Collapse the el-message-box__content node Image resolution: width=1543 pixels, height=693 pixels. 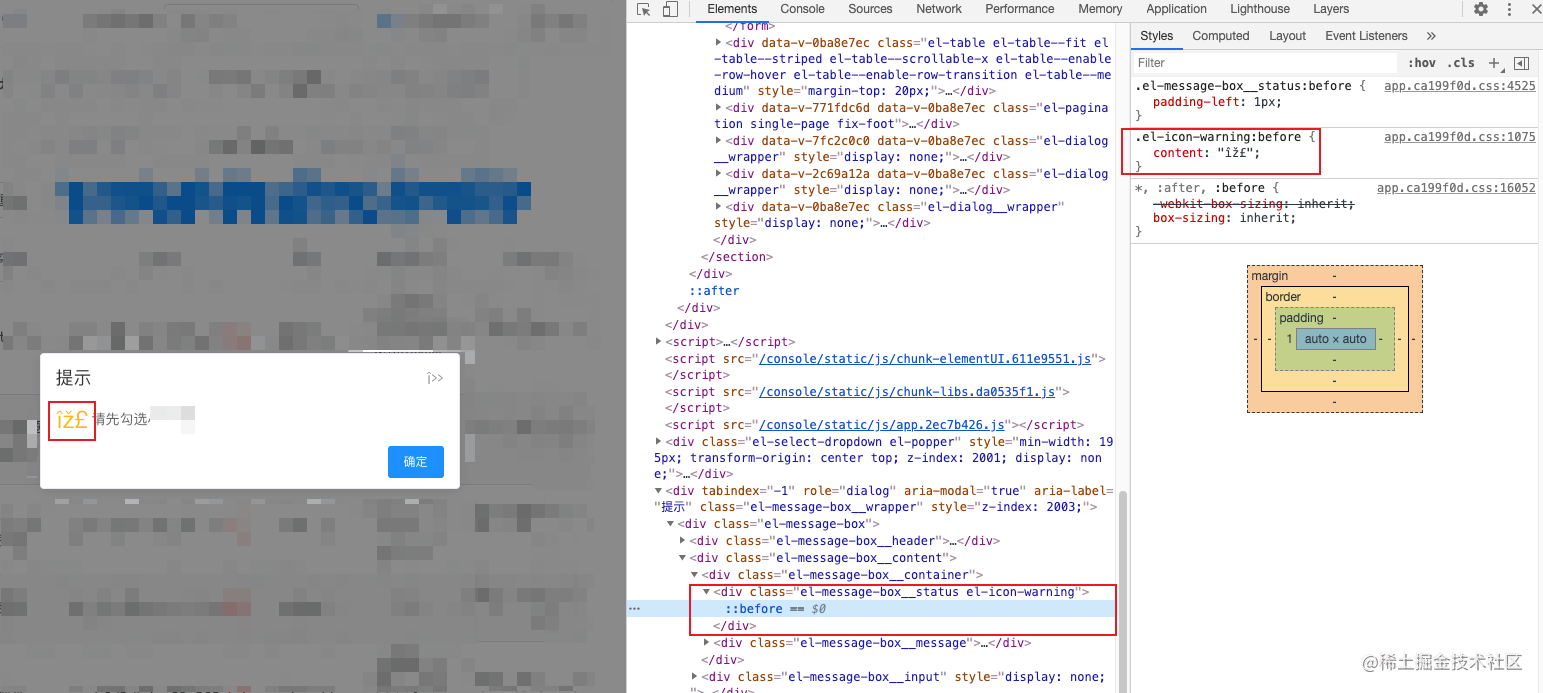click(682, 558)
